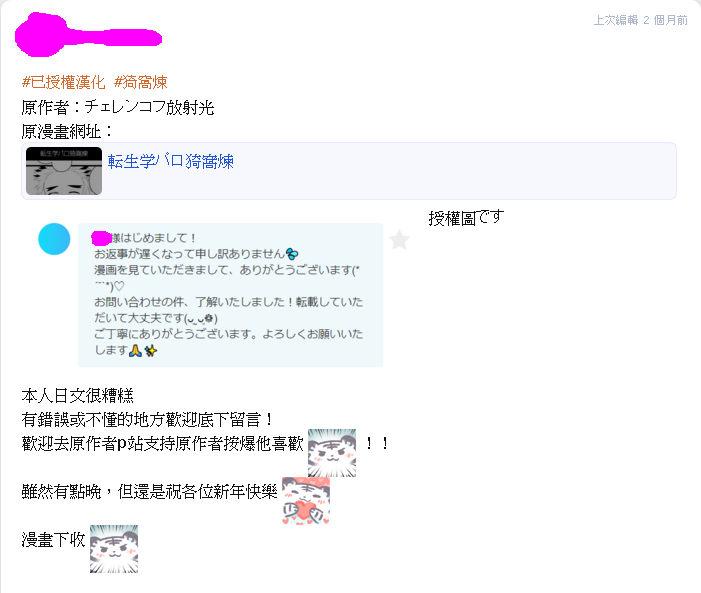Click the 原漫畫網址 label text
This screenshot has height=593, width=701.
[67, 131]
